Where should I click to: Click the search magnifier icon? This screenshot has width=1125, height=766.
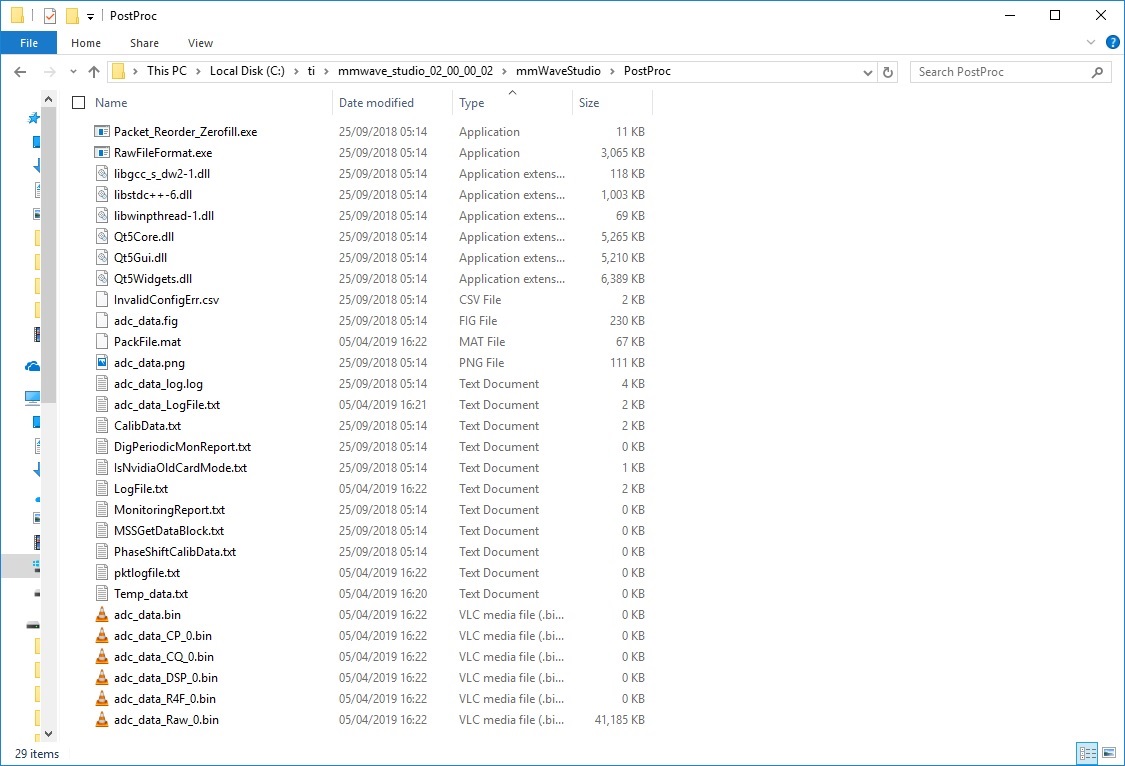(1097, 72)
